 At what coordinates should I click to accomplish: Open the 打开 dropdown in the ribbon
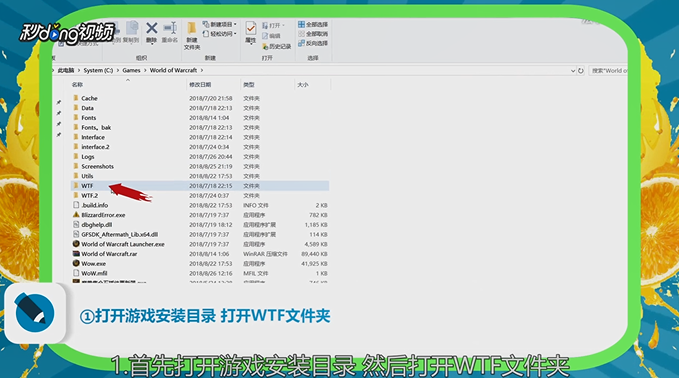[273, 26]
